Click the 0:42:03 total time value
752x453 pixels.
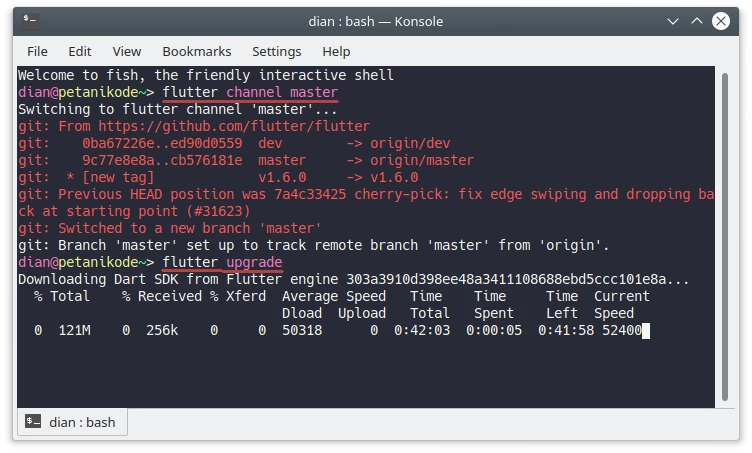[422, 330]
